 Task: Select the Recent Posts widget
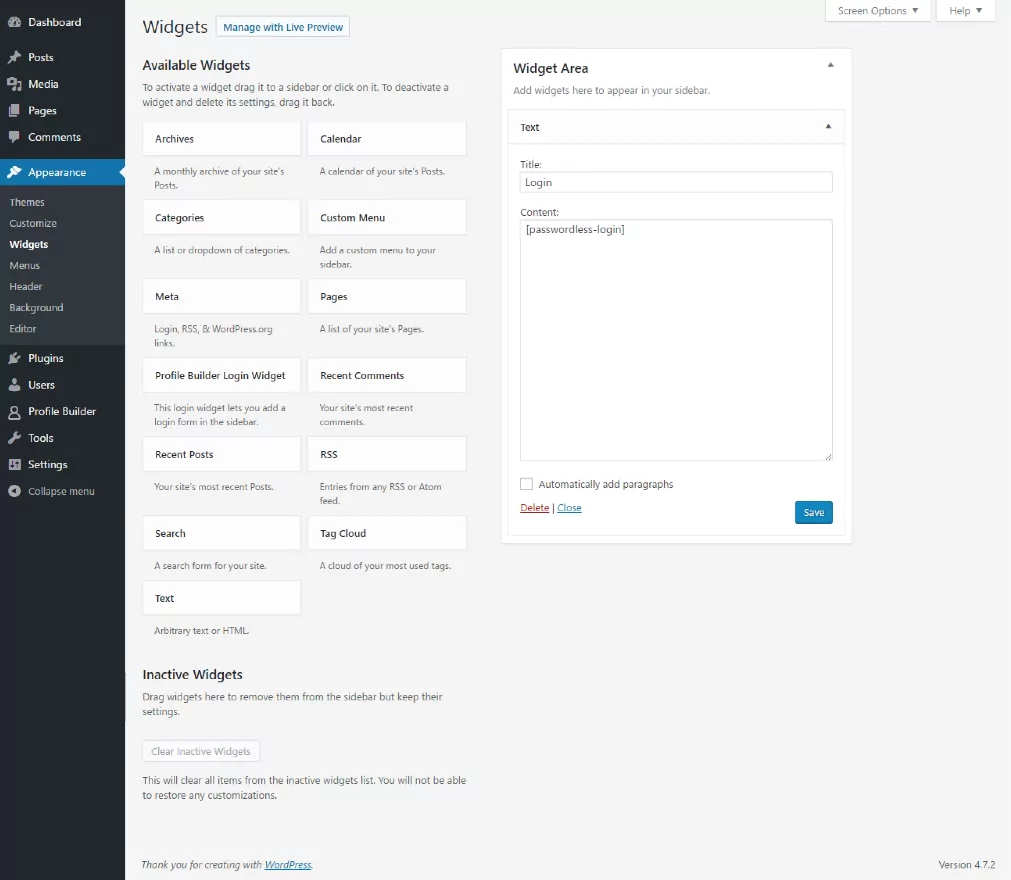pyautogui.click(x=221, y=455)
